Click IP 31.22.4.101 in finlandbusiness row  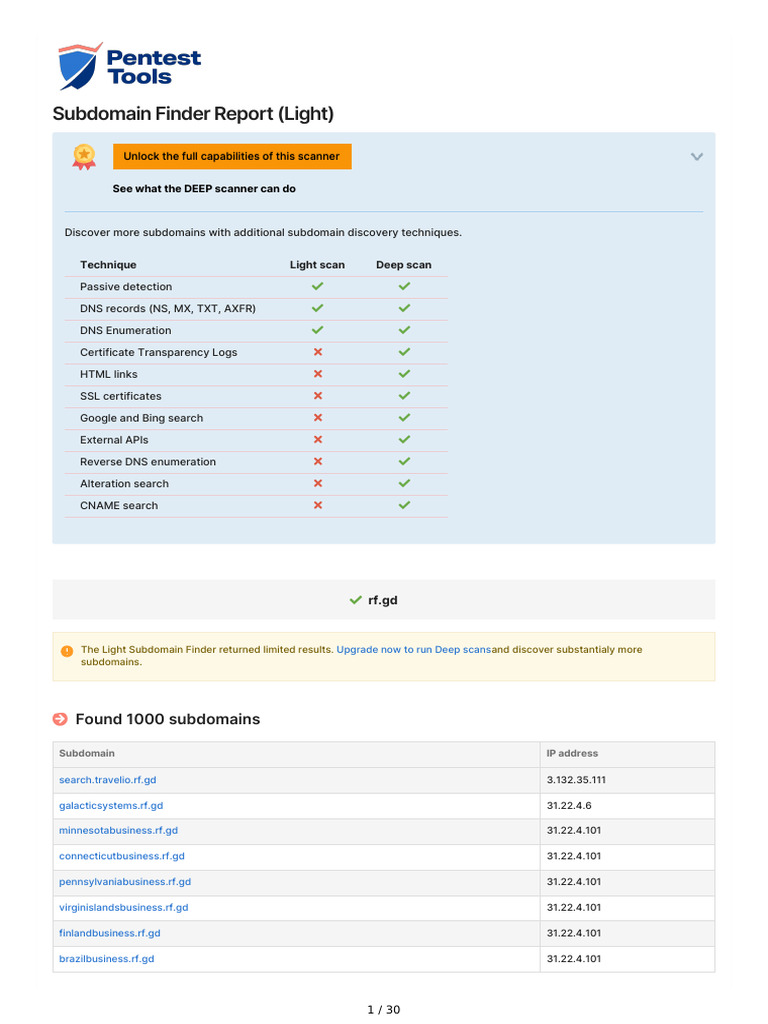tap(574, 933)
